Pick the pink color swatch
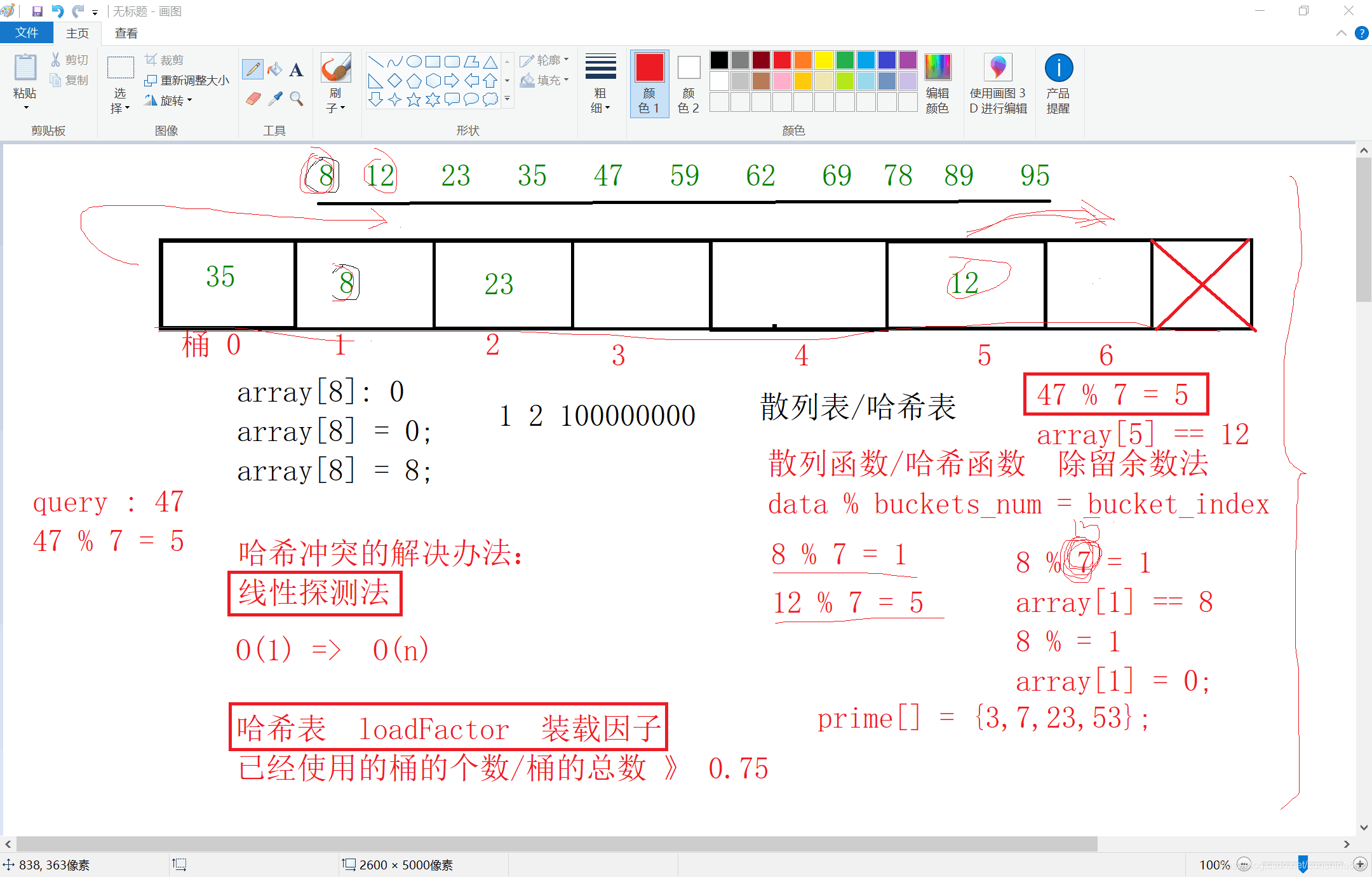1372x877 pixels. (782, 81)
